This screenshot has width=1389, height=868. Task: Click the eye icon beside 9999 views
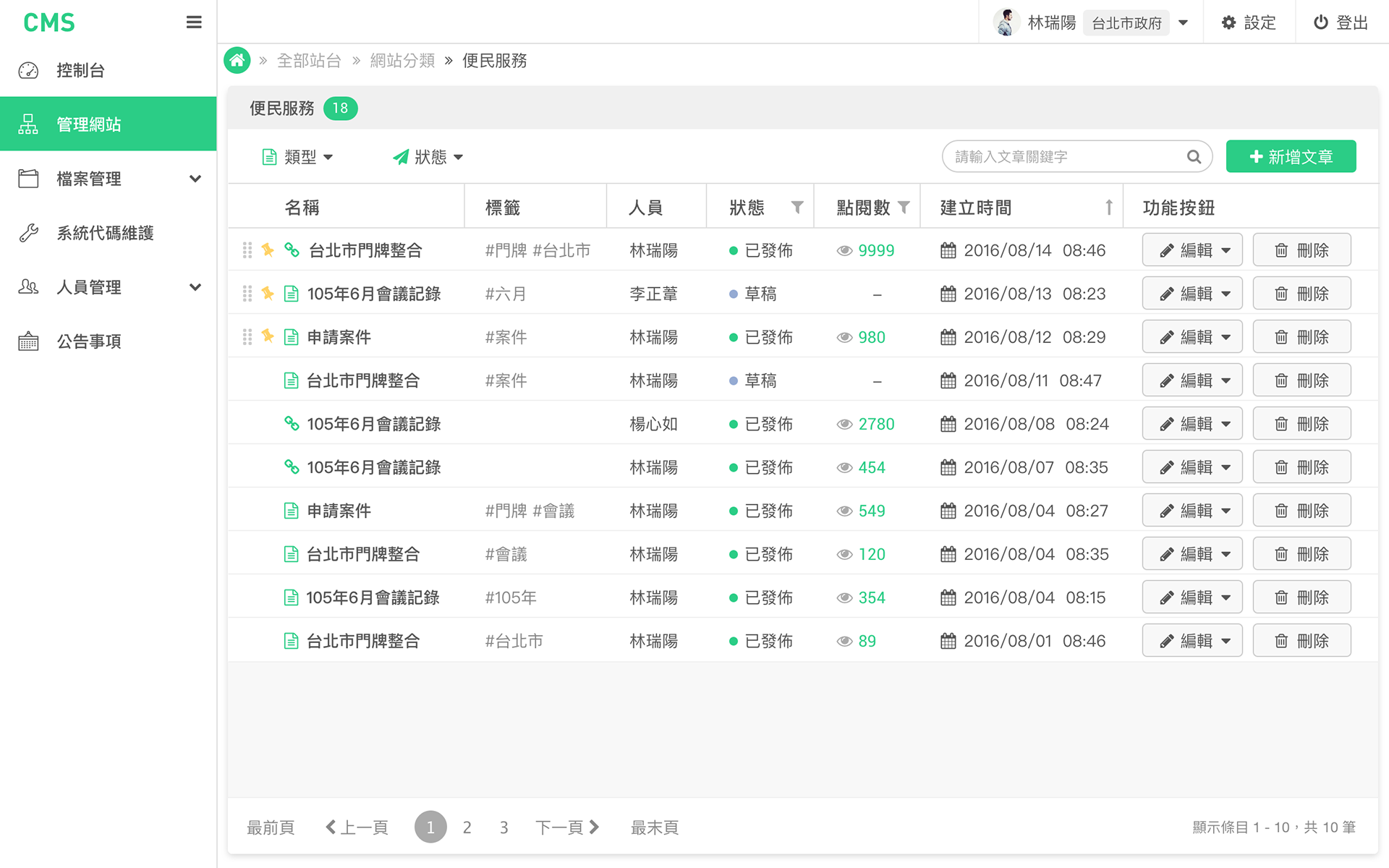pos(844,251)
